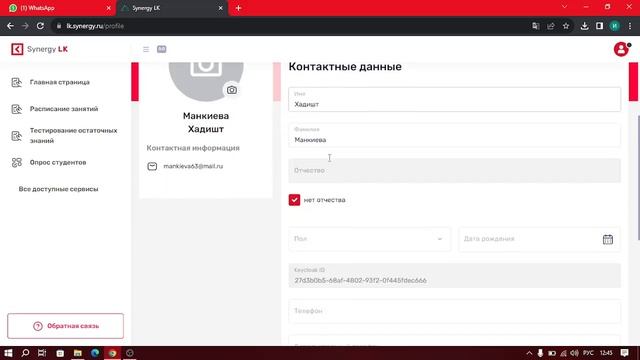Click the card view icon next to hamburger
The width and height of the screenshot is (640, 360).
point(162,49)
